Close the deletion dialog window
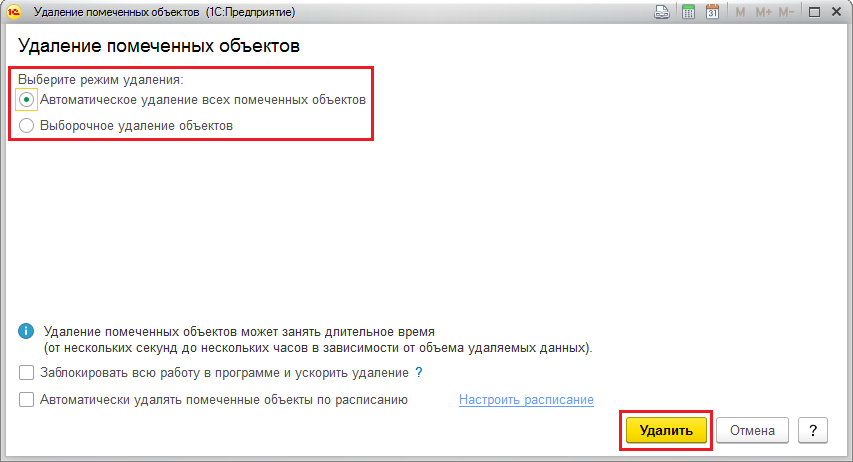The width and height of the screenshot is (853, 462). (x=837, y=12)
